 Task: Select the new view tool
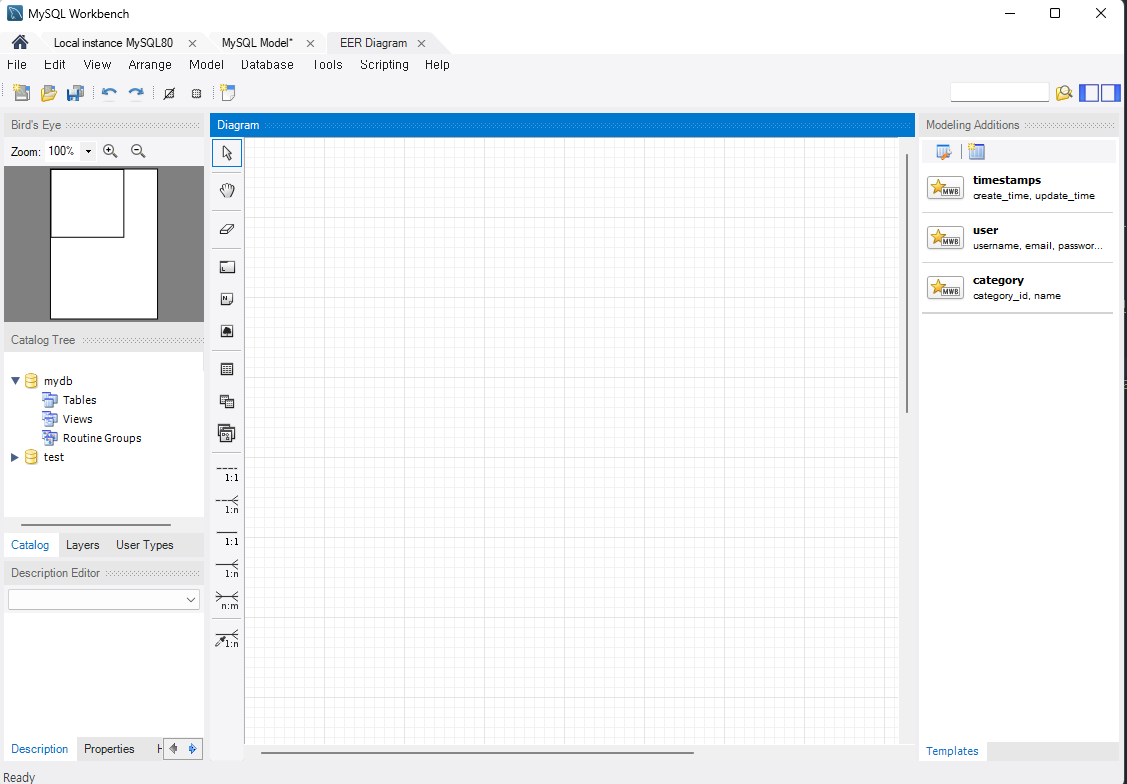(x=227, y=402)
